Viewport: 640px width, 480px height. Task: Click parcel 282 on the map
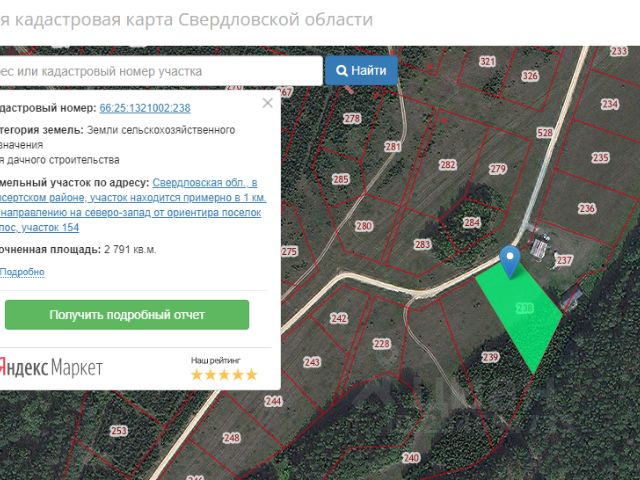point(447,165)
